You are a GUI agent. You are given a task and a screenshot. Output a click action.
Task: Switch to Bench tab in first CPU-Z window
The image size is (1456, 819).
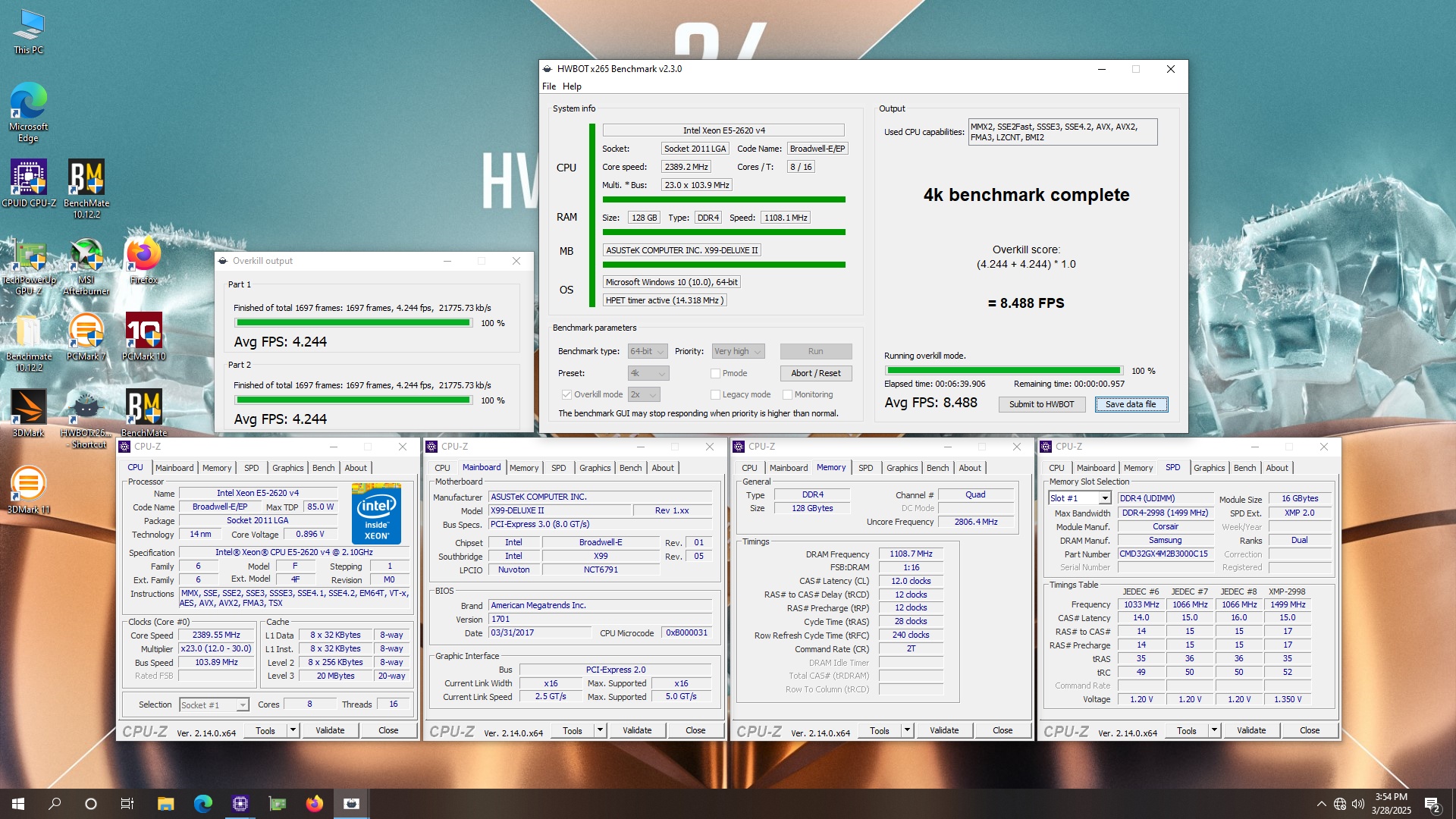(x=324, y=468)
